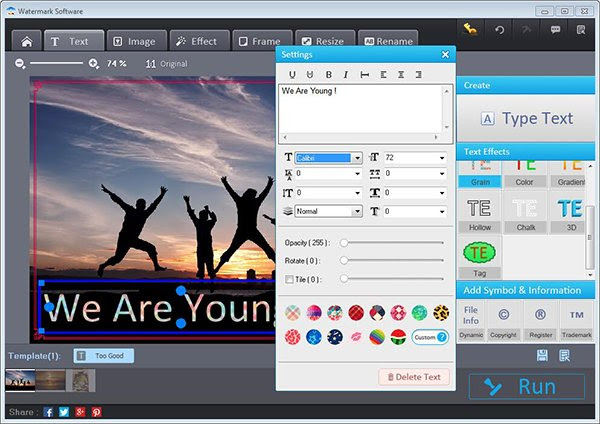The width and height of the screenshot is (600, 424).
Task: Align text center
Action: [401, 75]
